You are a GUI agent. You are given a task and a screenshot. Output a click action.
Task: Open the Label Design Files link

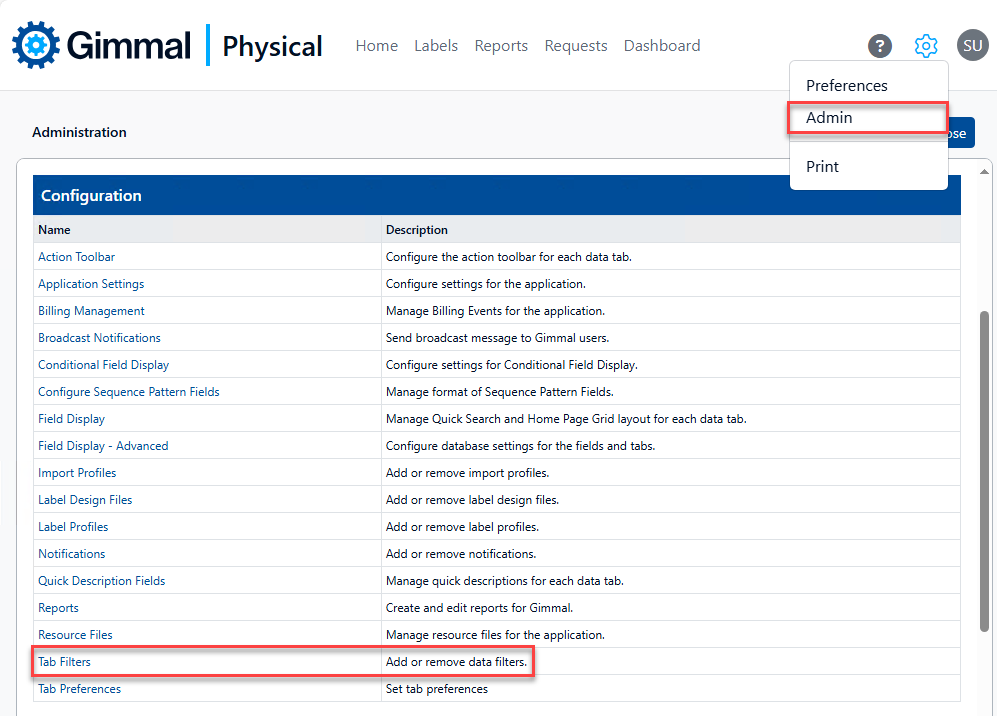(x=85, y=500)
